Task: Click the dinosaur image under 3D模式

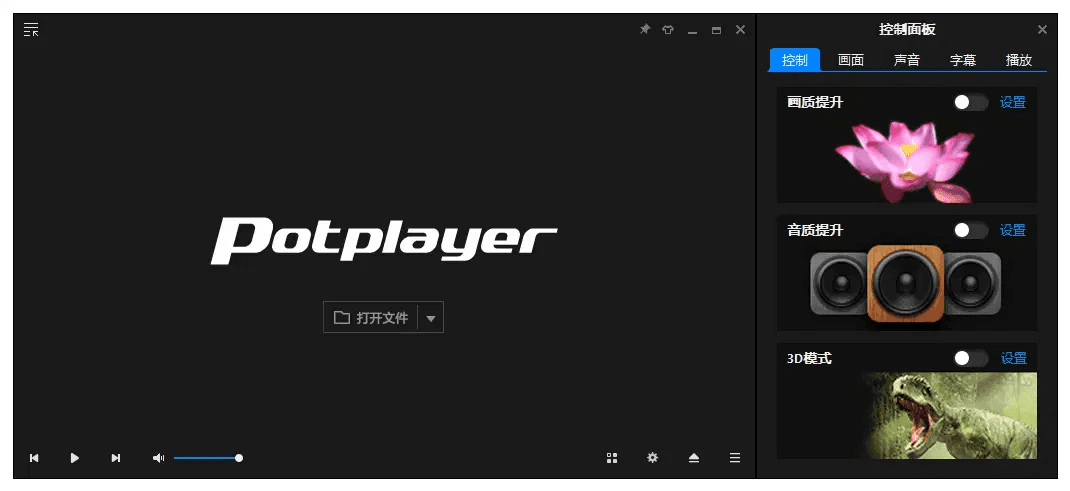Action: point(949,415)
